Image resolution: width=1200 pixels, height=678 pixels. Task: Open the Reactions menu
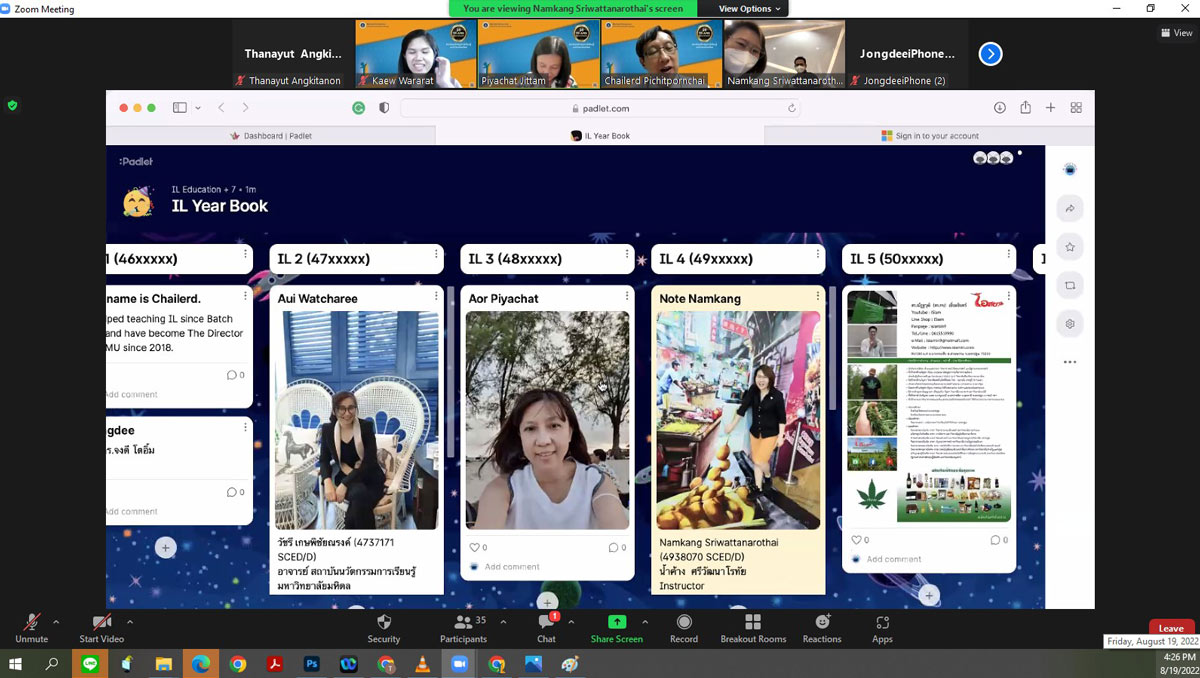(822, 622)
